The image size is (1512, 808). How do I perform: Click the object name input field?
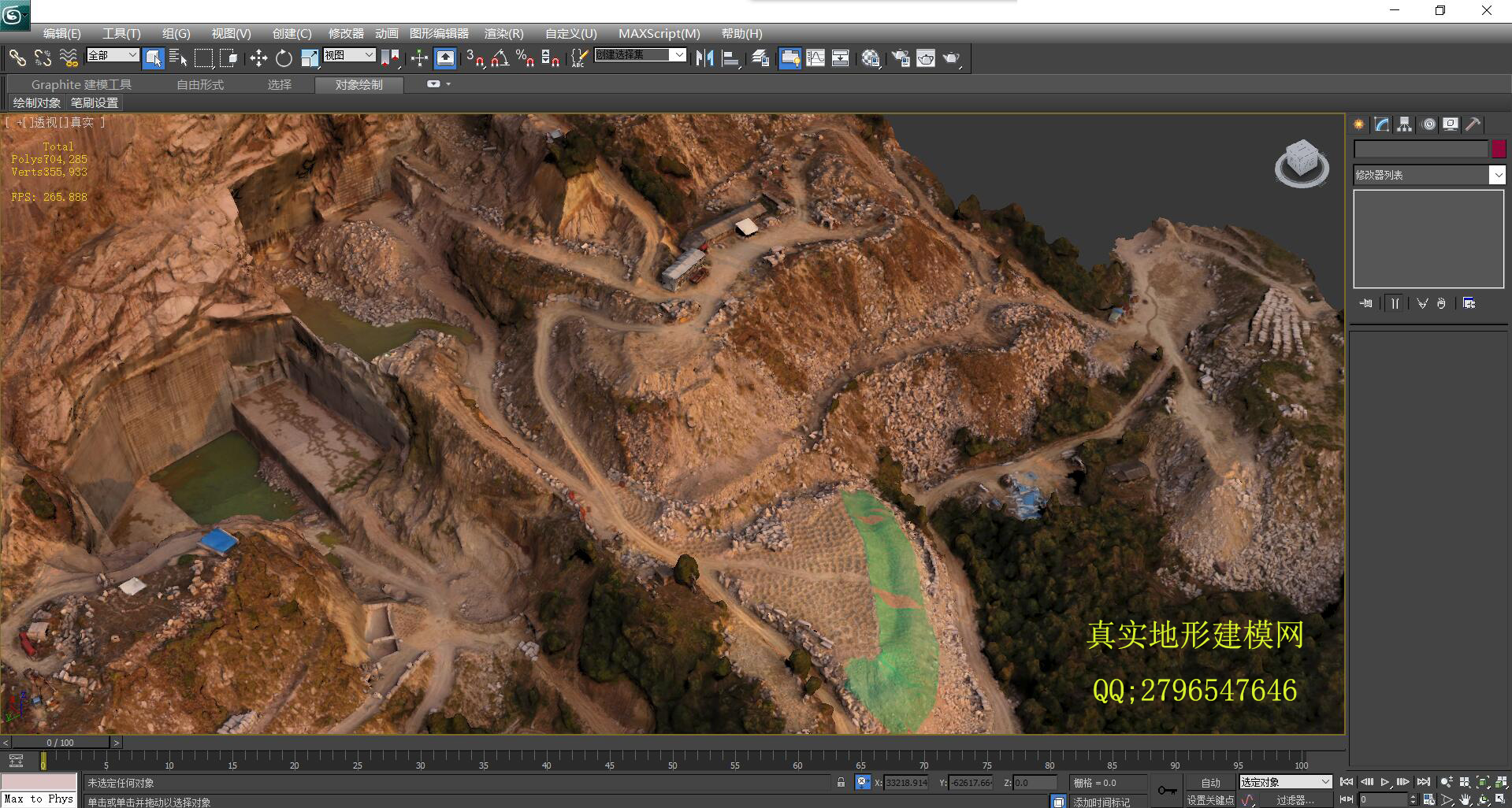coord(1421,148)
